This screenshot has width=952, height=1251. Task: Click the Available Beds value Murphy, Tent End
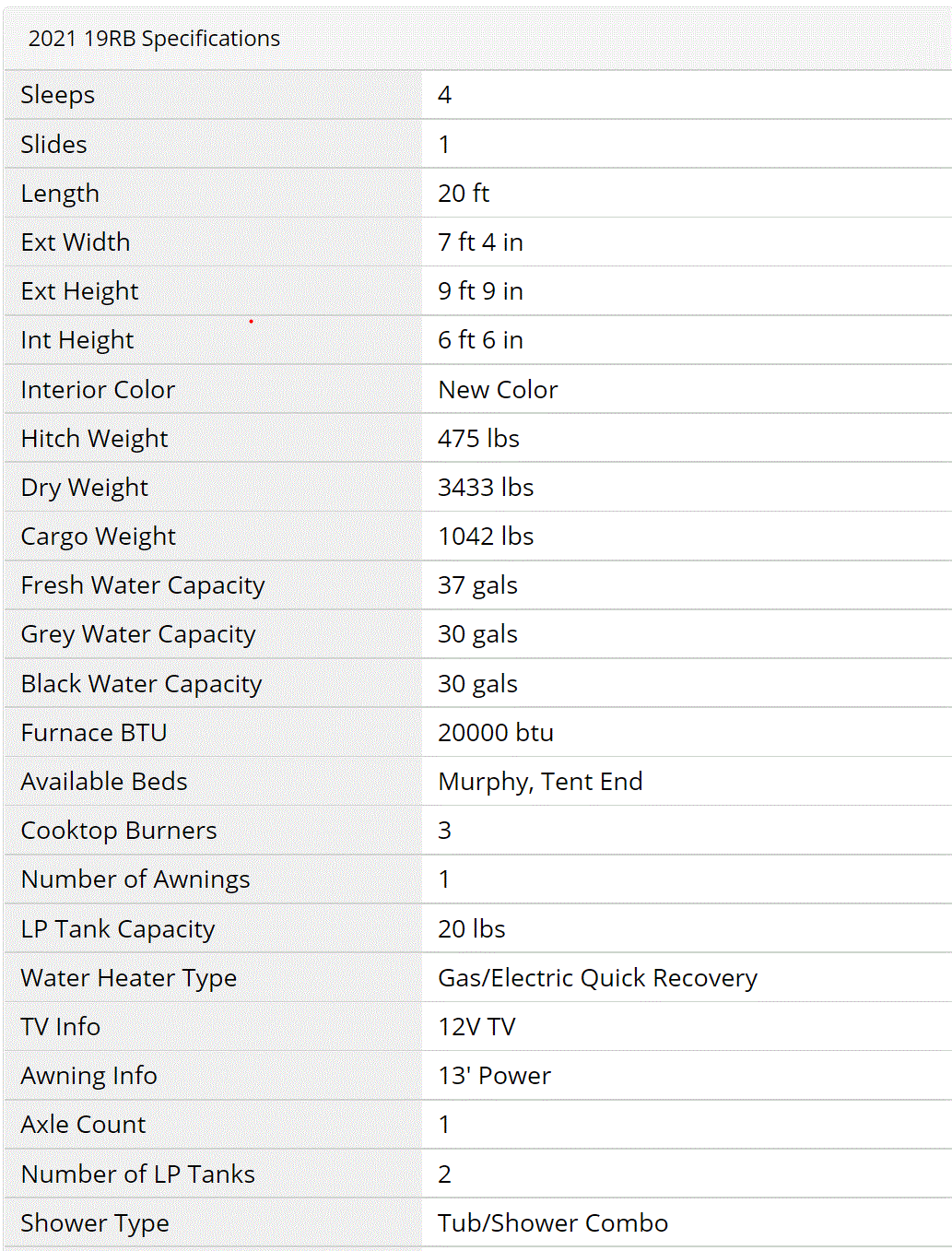click(x=540, y=782)
